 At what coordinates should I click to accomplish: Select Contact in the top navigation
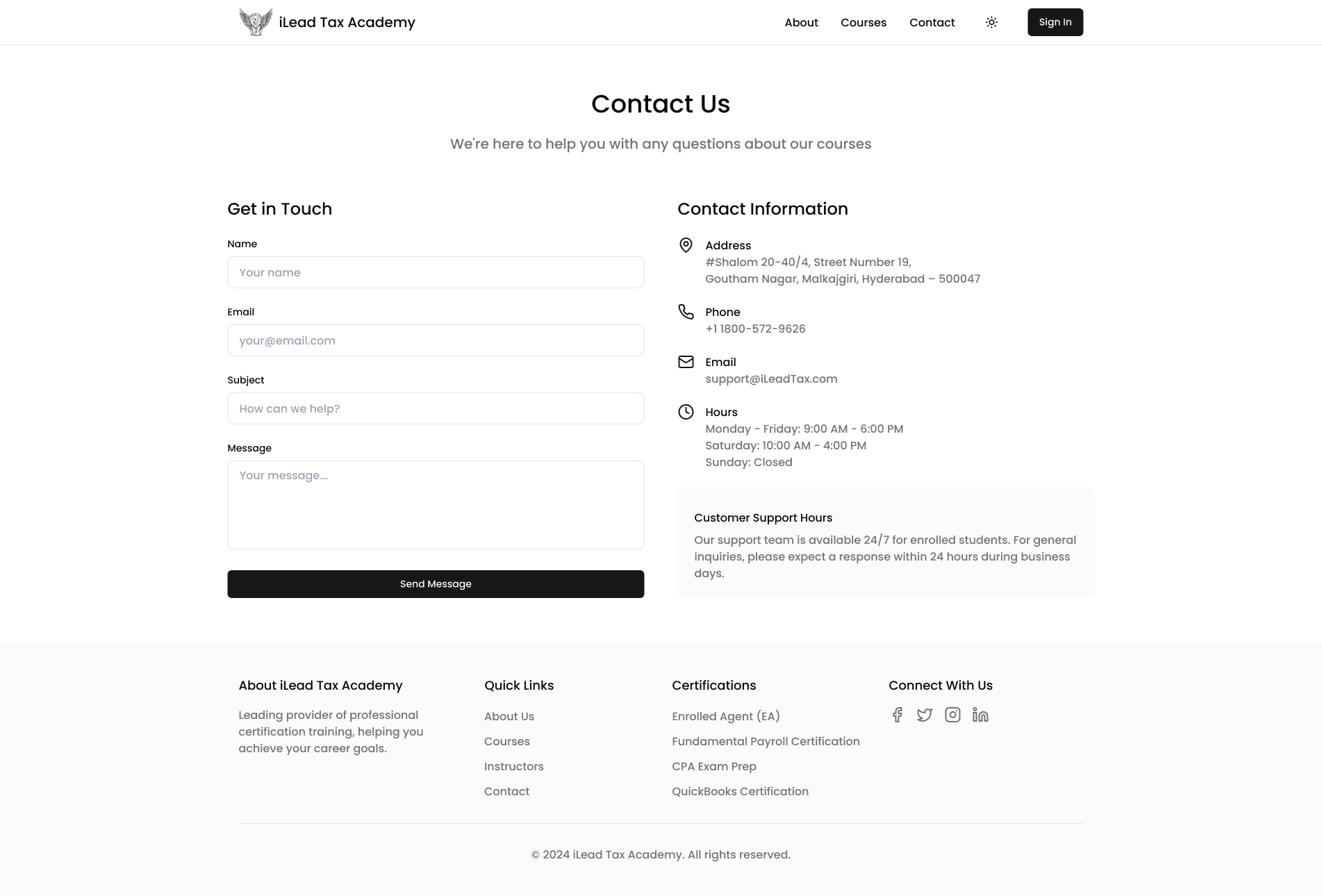click(932, 22)
